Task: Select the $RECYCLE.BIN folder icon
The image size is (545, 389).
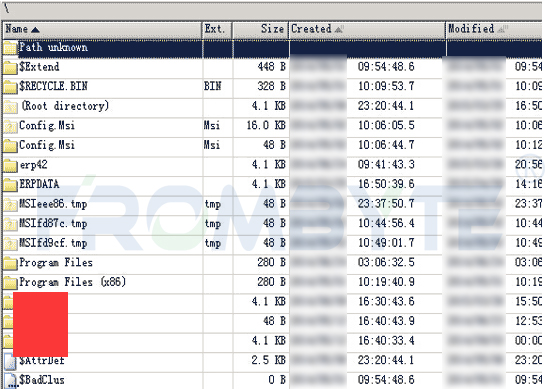Action: 10,87
